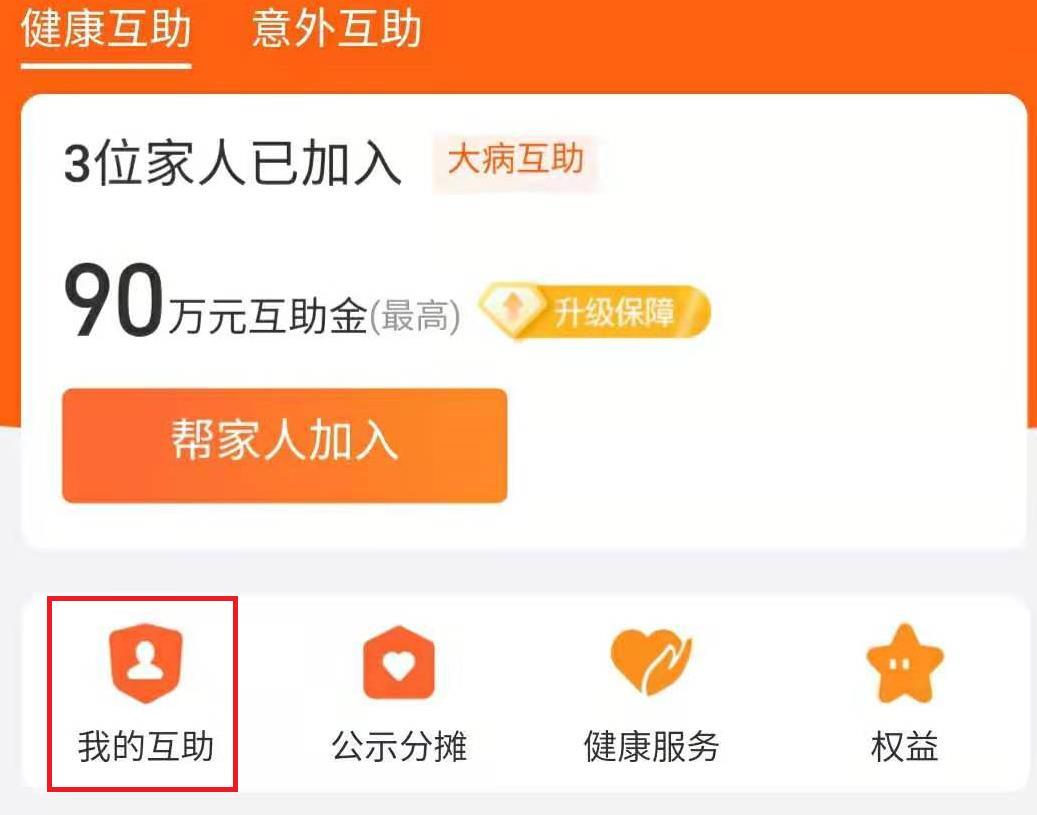
Task: Click the (最高) gray note
Action: pyautogui.click(x=414, y=316)
